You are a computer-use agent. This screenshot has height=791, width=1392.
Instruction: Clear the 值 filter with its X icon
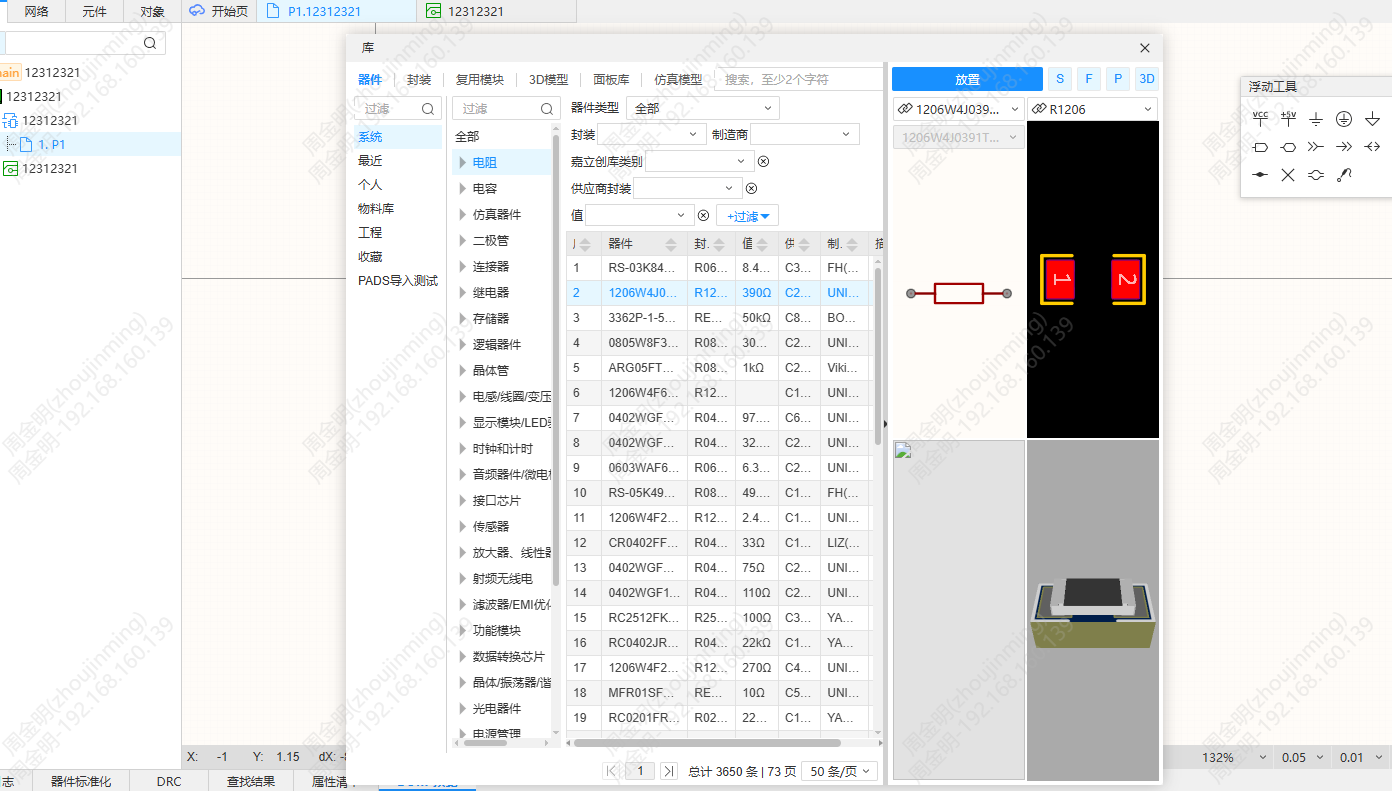[x=703, y=215]
